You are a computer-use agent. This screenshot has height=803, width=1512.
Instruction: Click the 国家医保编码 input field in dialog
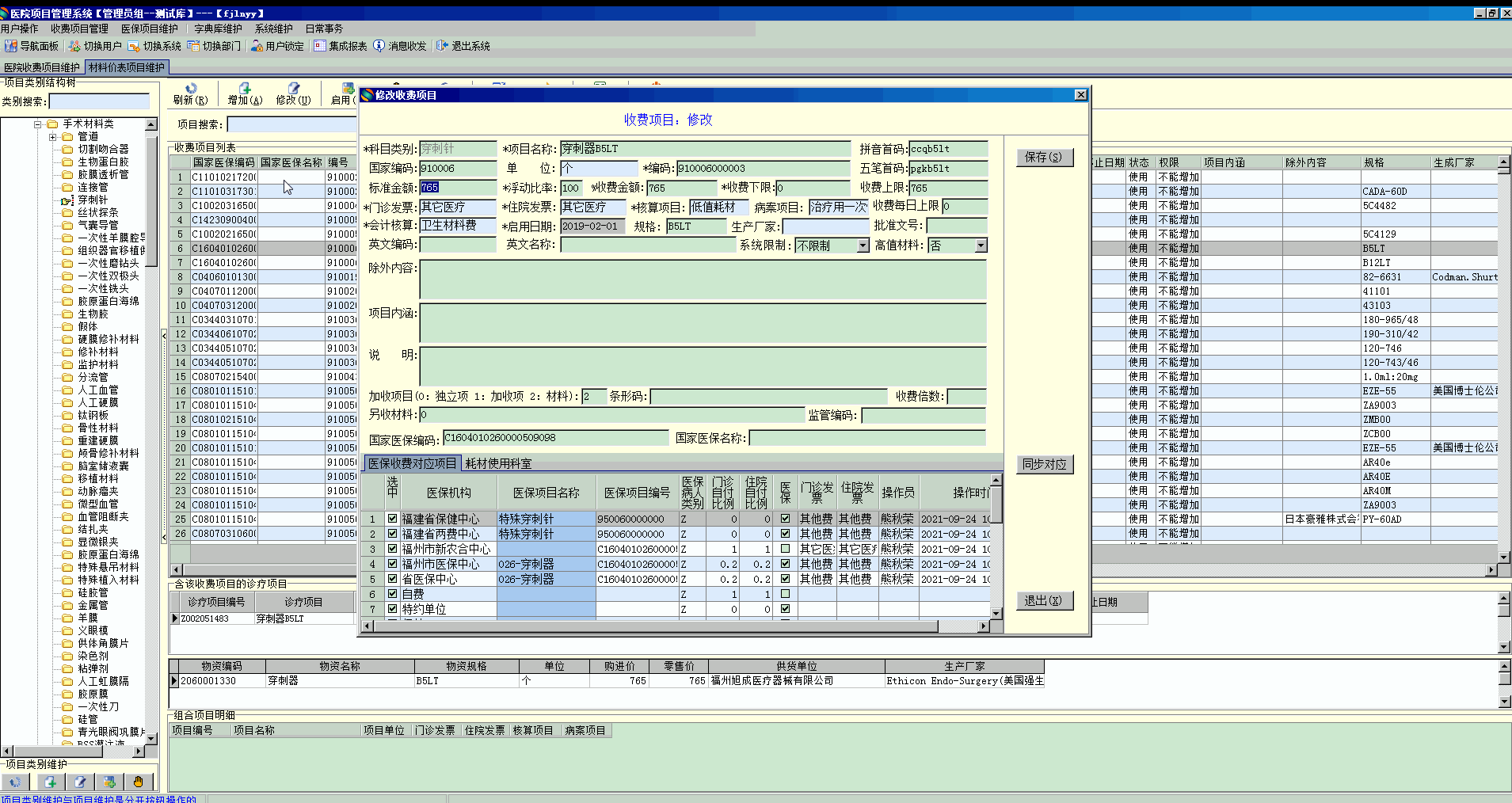coord(557,438)
